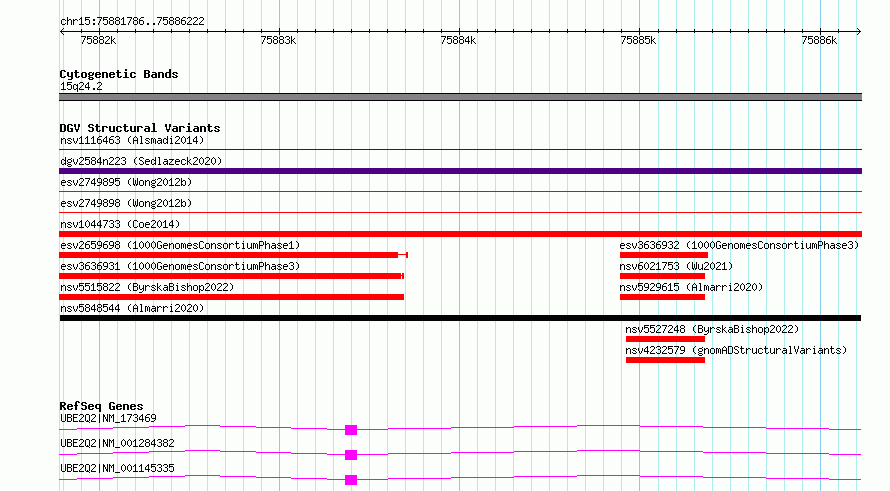Select the esv2659698 (1000GenomesConsortiumPhase1) label
Screen dimensions: 890x491
coord(180,245)
